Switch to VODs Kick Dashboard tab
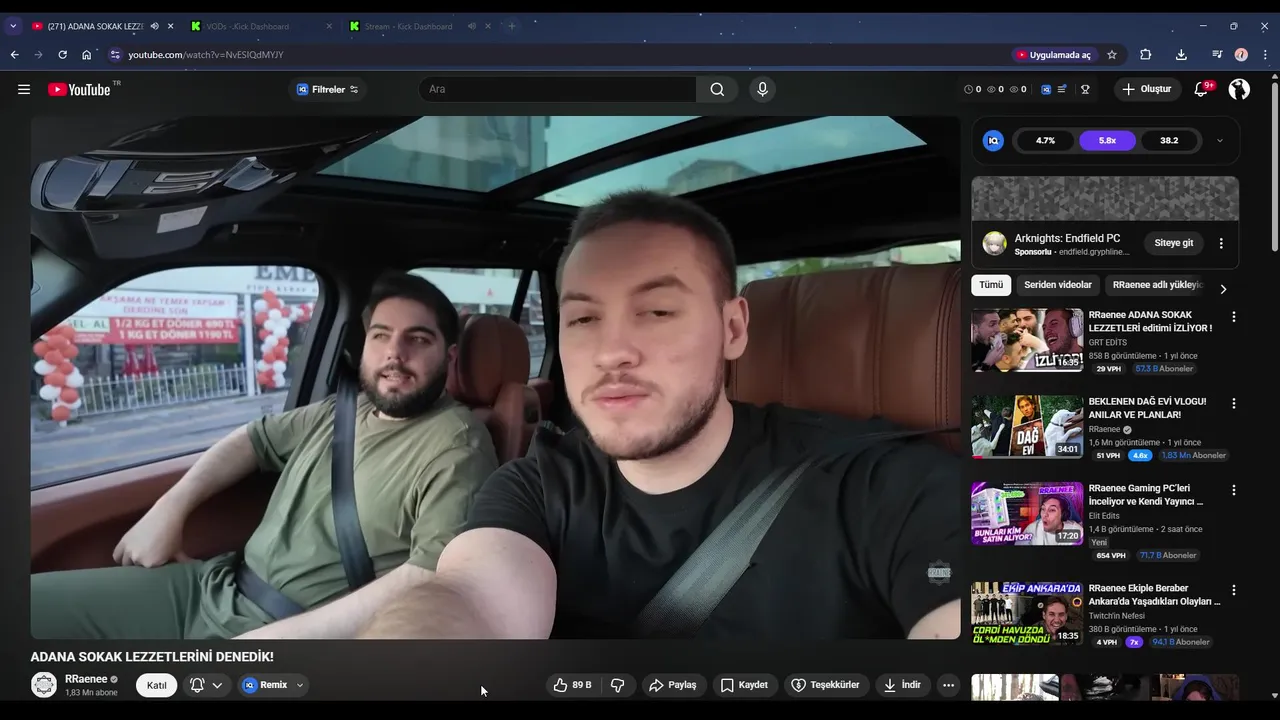 [x=262, y=26]
